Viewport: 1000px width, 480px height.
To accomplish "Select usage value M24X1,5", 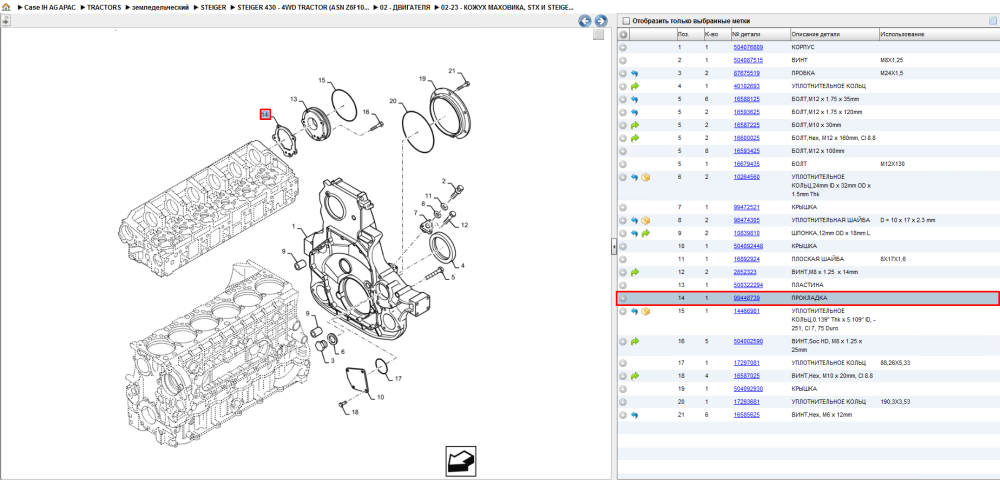I will coord(892,73).
